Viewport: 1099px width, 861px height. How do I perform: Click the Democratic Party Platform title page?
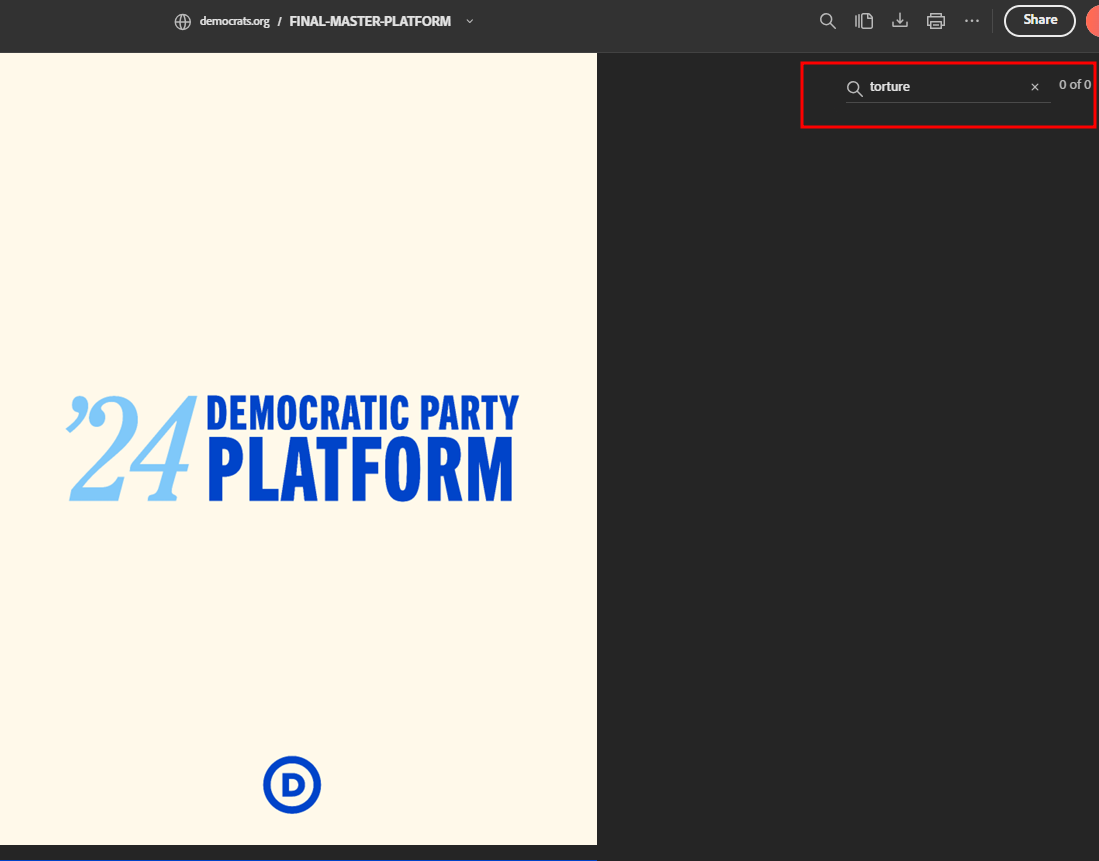coord(299,449)
